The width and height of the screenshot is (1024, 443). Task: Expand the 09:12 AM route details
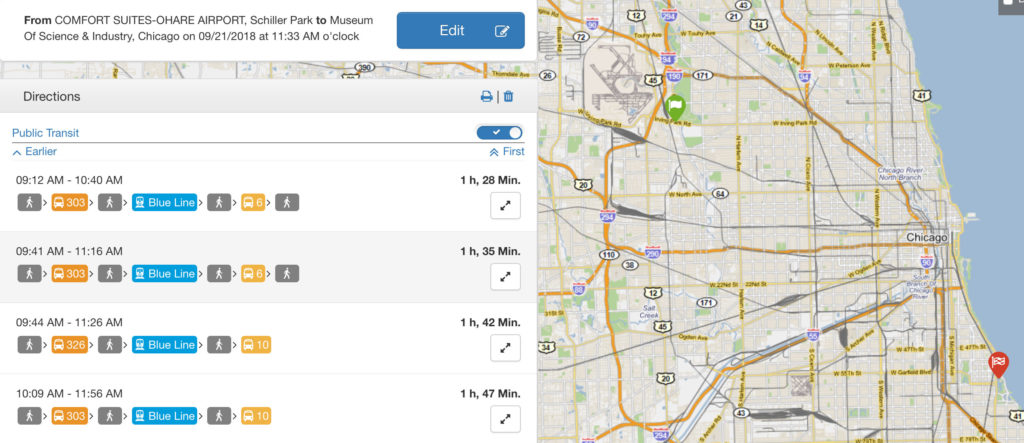[505, 205]
